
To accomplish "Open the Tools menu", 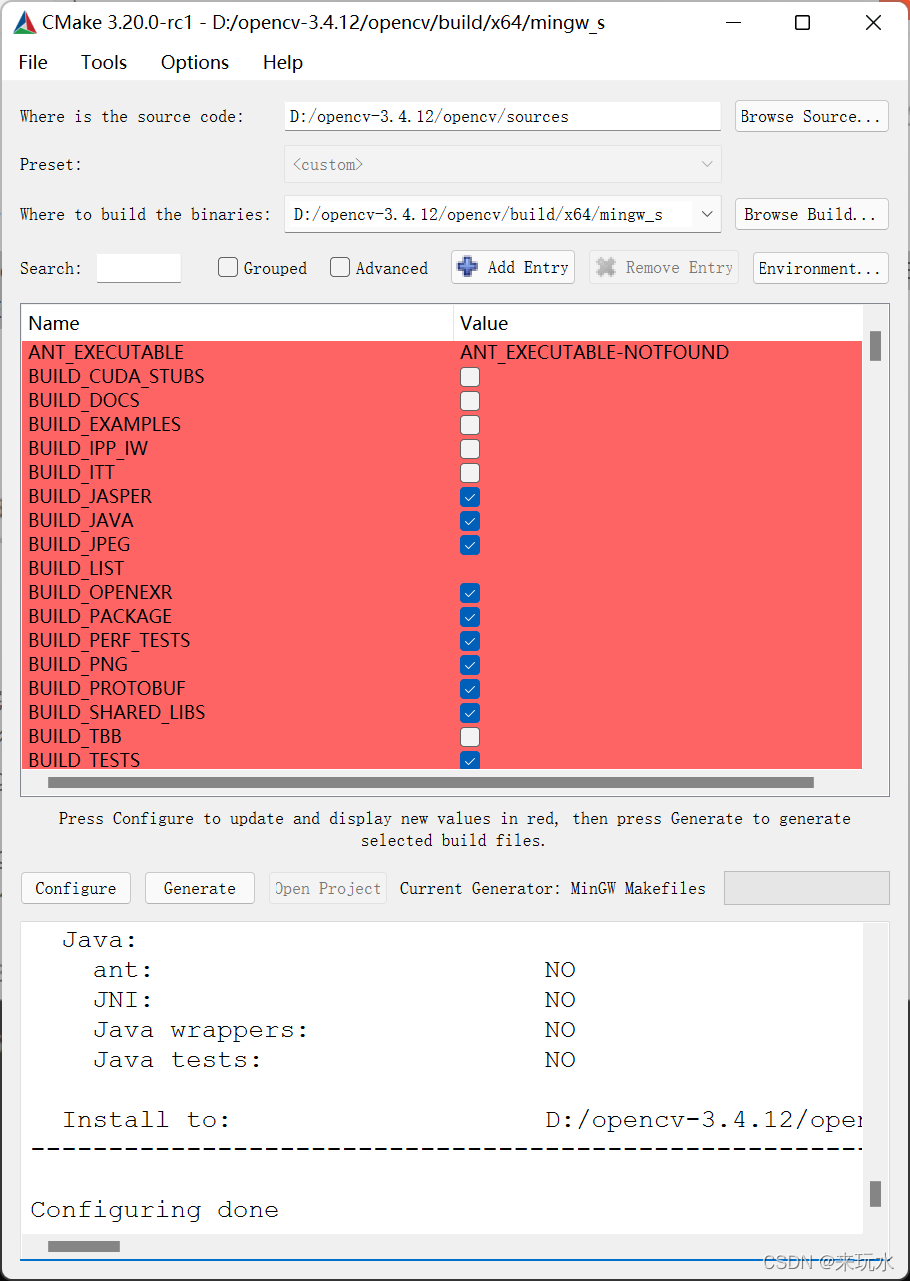I will coord(104,62).
